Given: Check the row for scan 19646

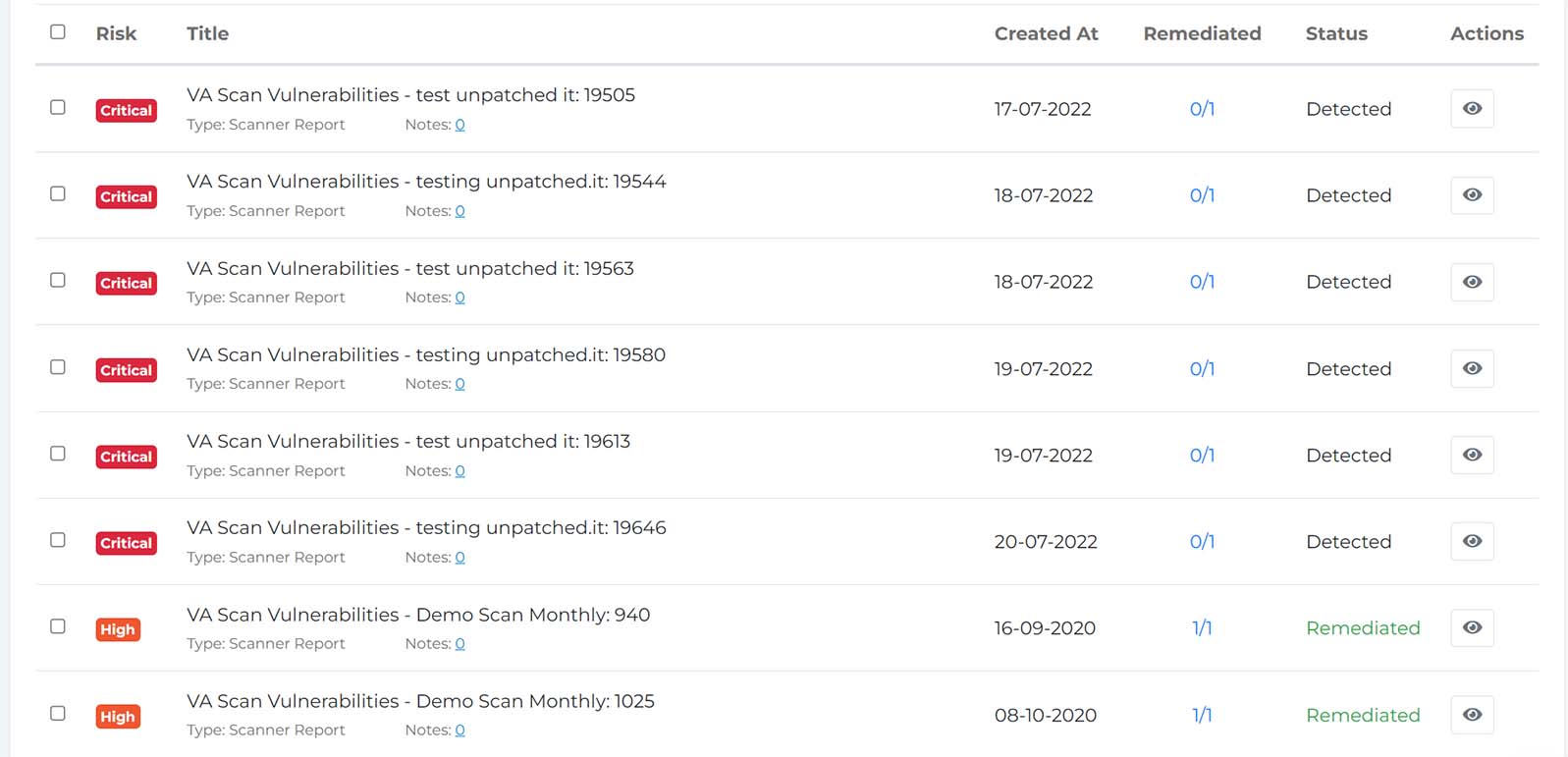Looking at the screenshot, I should tap(58, 540).
